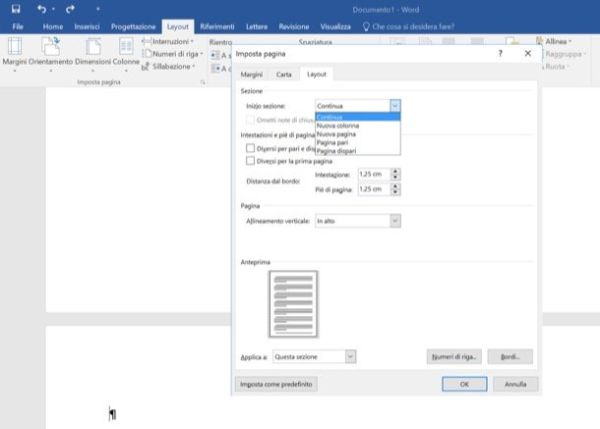Click the Piè di pagina distance field

(x=374, y=189)
